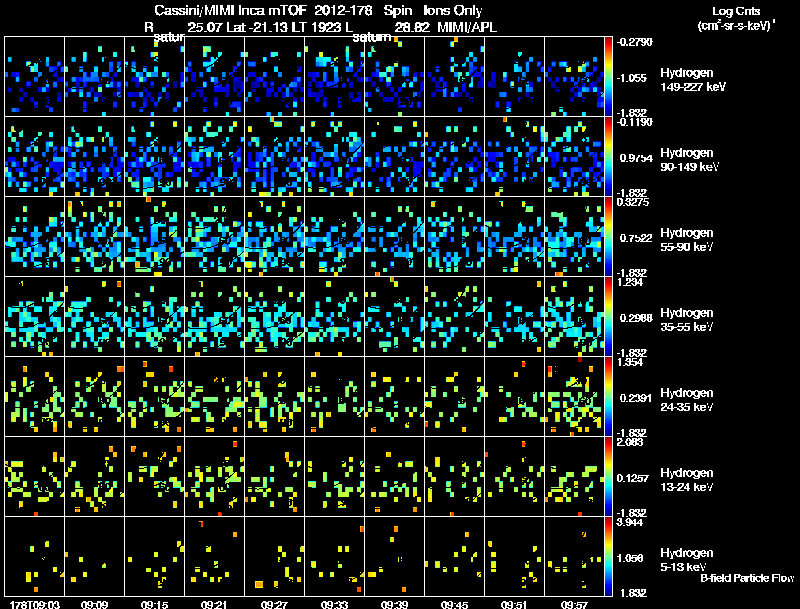Click the B-field Particle Flow label

pyautogui.click(x=747, y=578)
